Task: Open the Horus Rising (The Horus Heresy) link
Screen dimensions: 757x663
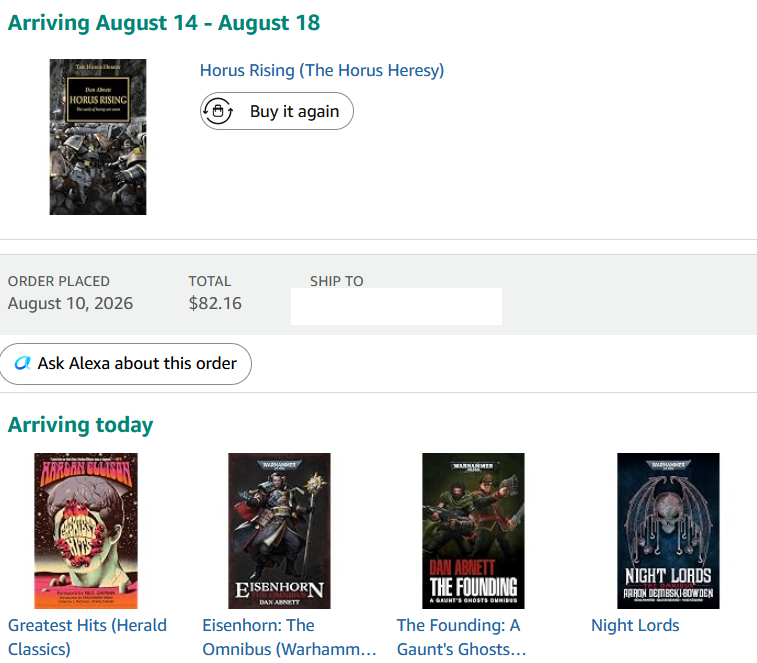Action: (x=322, y=71)
